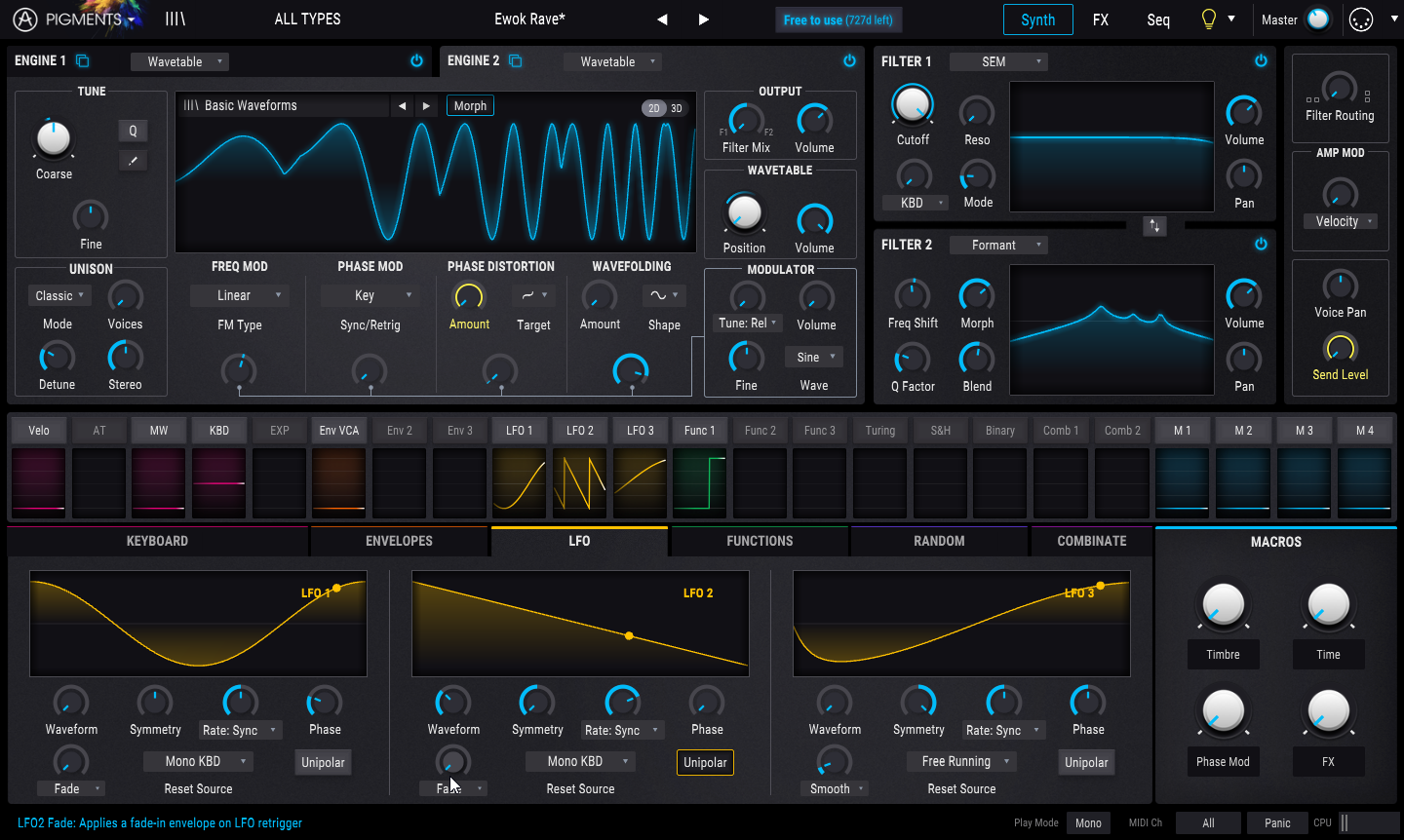Open the Basic Waveforms wavetable browser
The width and height of the screenshot is (1404, 840).
(283, 105)
